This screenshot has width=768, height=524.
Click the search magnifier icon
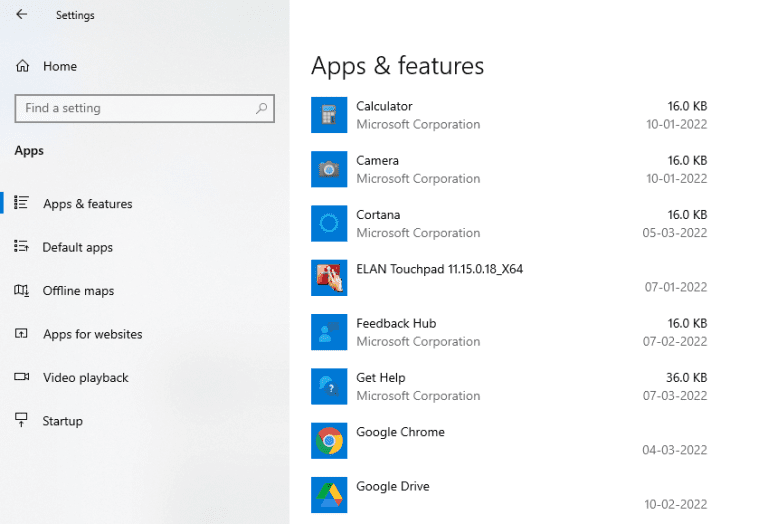pyautogui.click(x=261, y=108)
